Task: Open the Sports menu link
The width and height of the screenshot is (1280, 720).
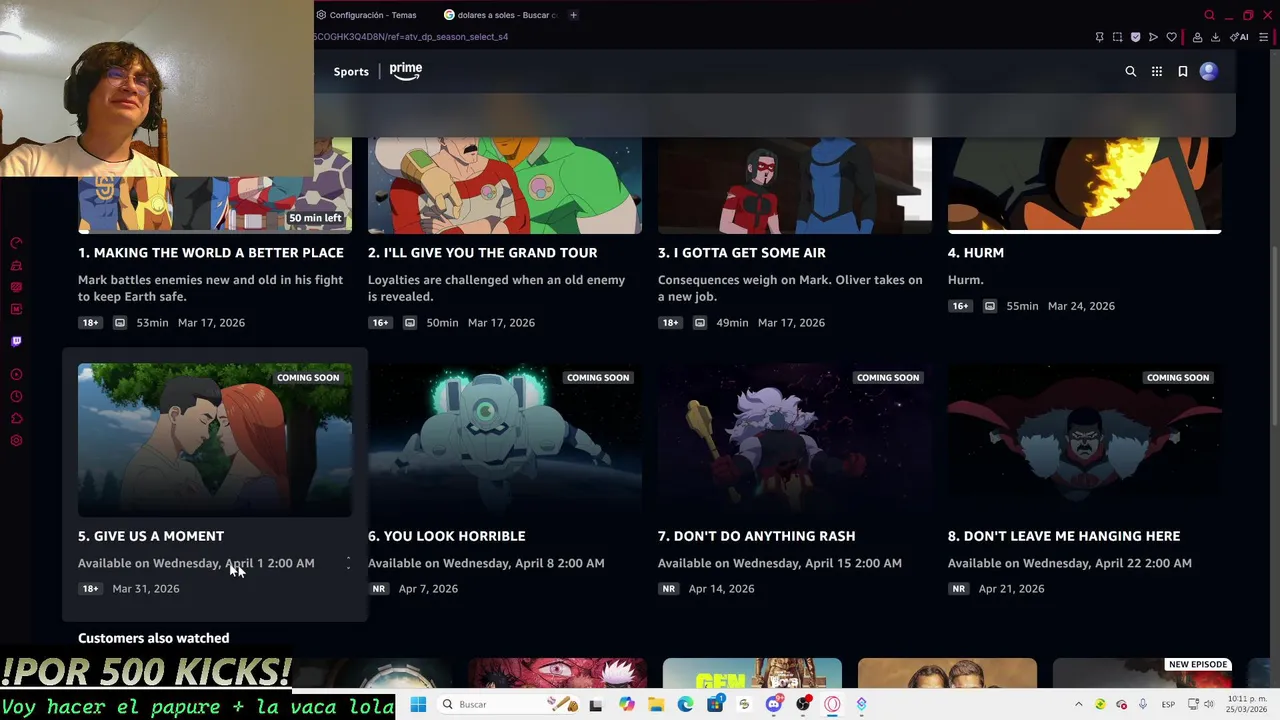Action: (x=351, y=71)
